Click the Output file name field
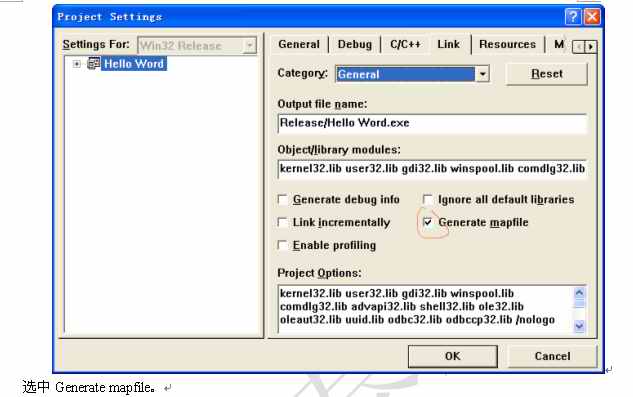Viewport: 633px width, 397px height. [432, 123]
